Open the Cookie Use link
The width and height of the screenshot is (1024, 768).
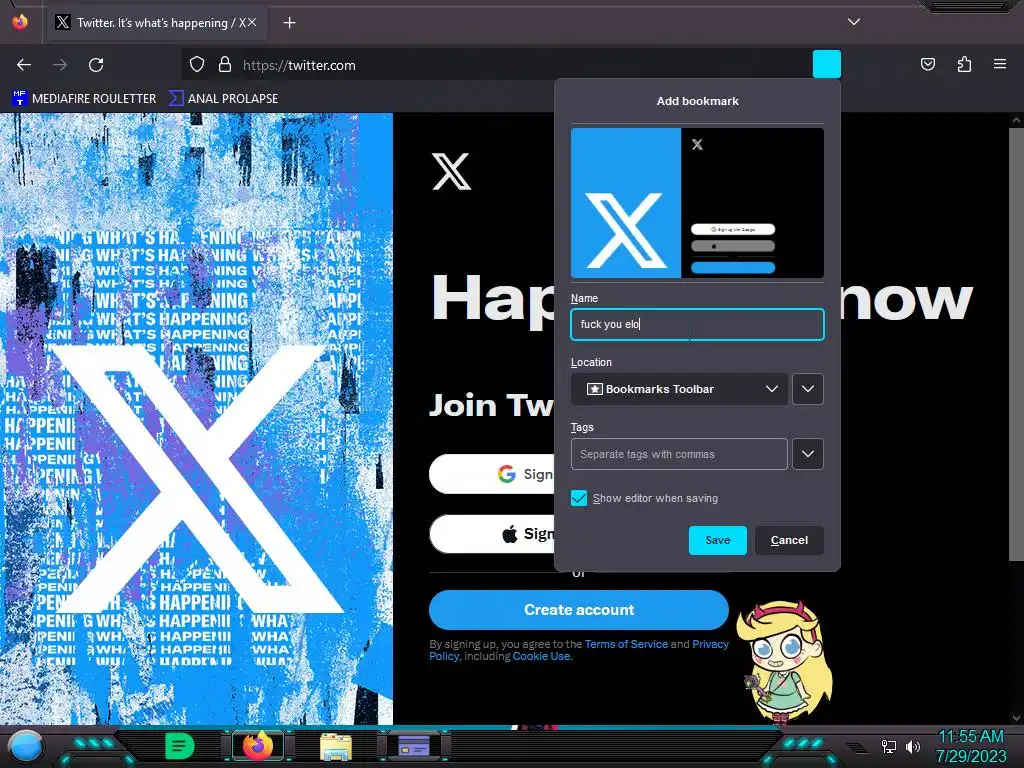541,656
